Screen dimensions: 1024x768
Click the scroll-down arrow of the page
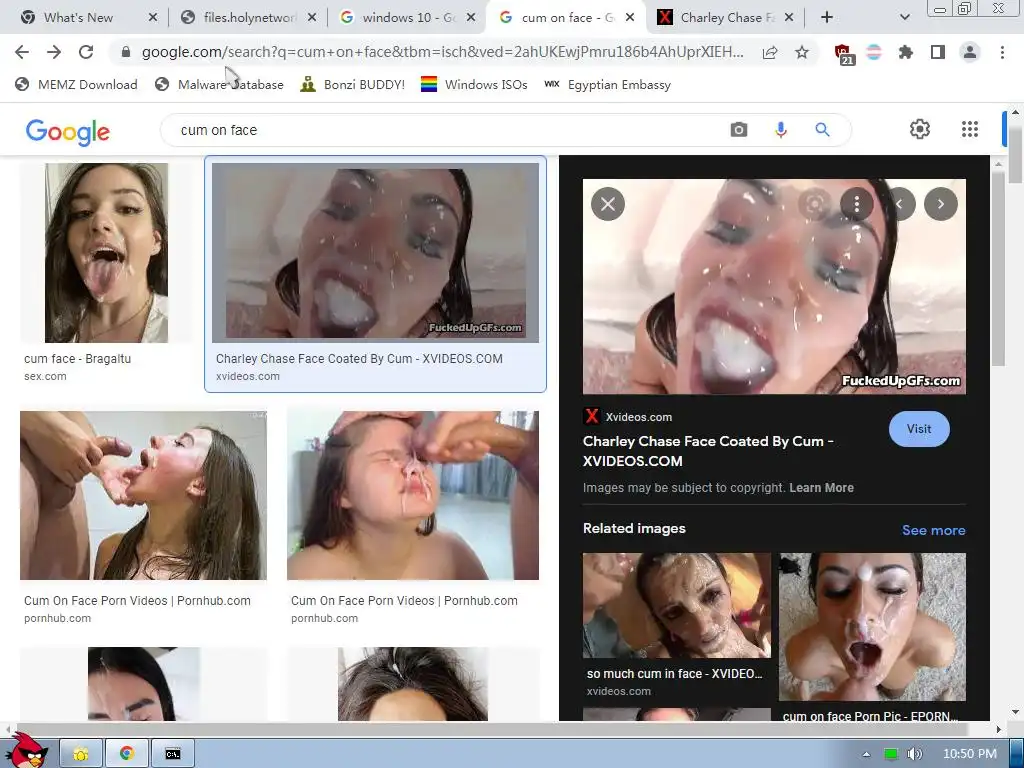1016,712
